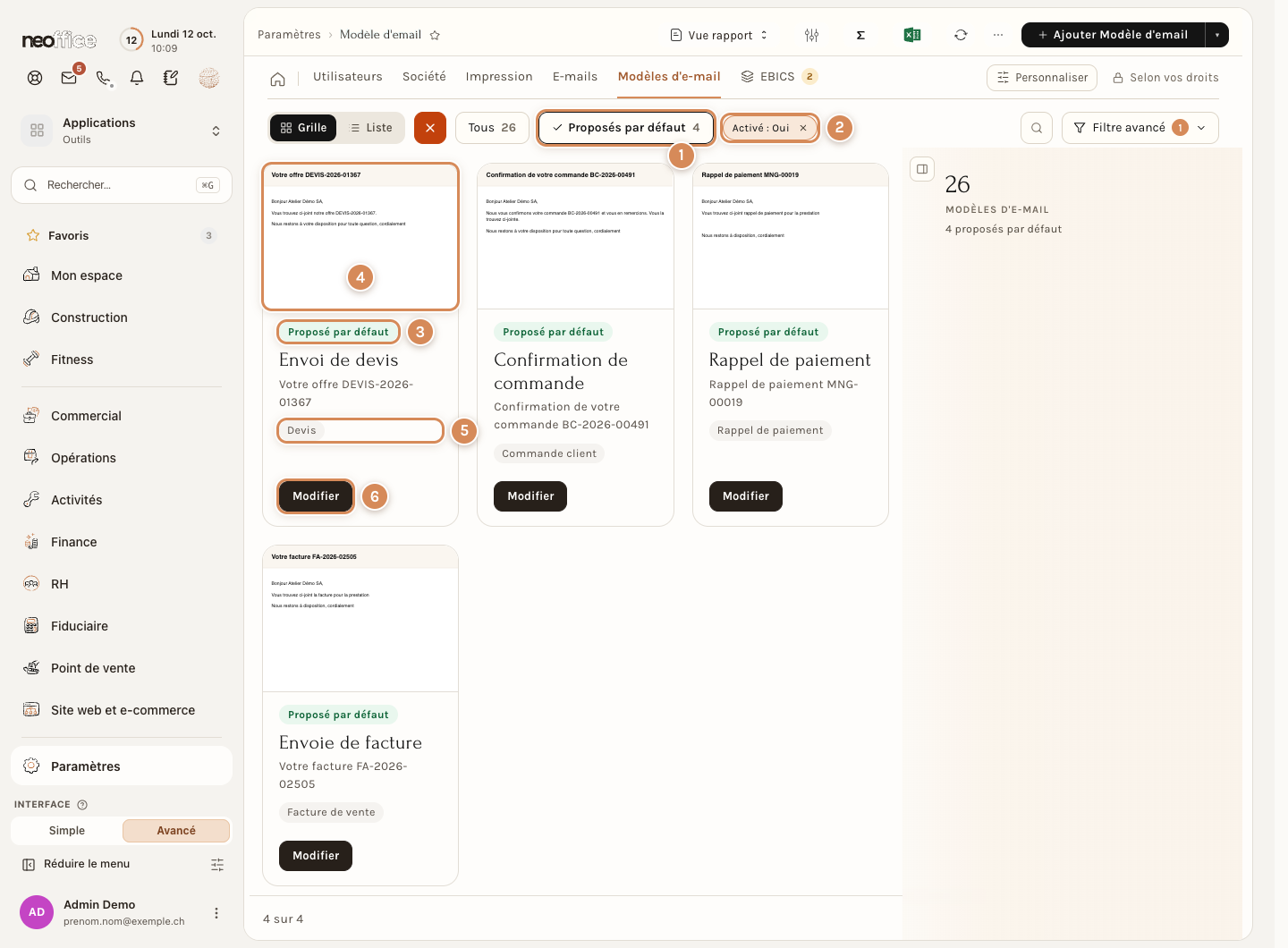
Task: Open the Société tab
Action: coord(424,77)
